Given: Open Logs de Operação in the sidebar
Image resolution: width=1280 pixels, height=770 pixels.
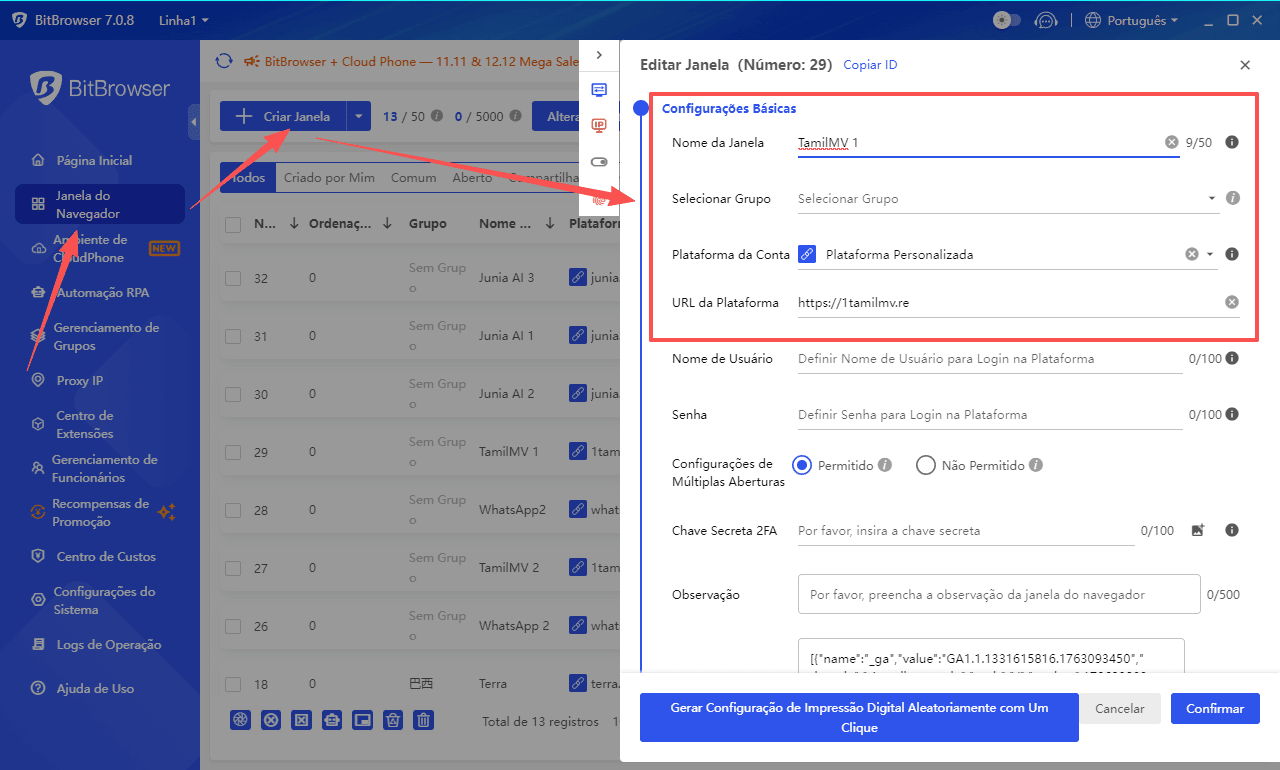Looking at the screenshot, I should pos(109,645).
